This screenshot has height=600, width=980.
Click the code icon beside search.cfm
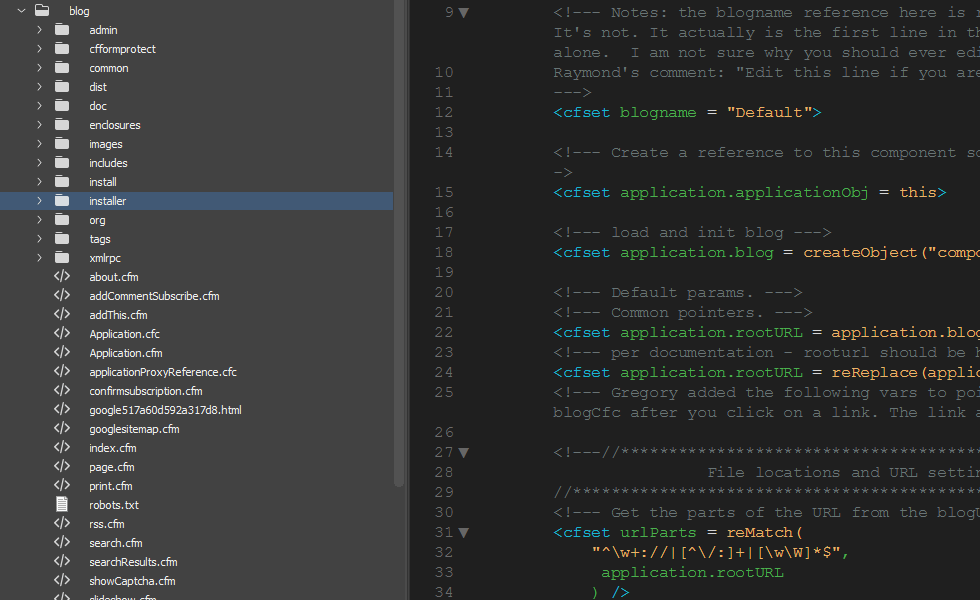click(62, 542)
